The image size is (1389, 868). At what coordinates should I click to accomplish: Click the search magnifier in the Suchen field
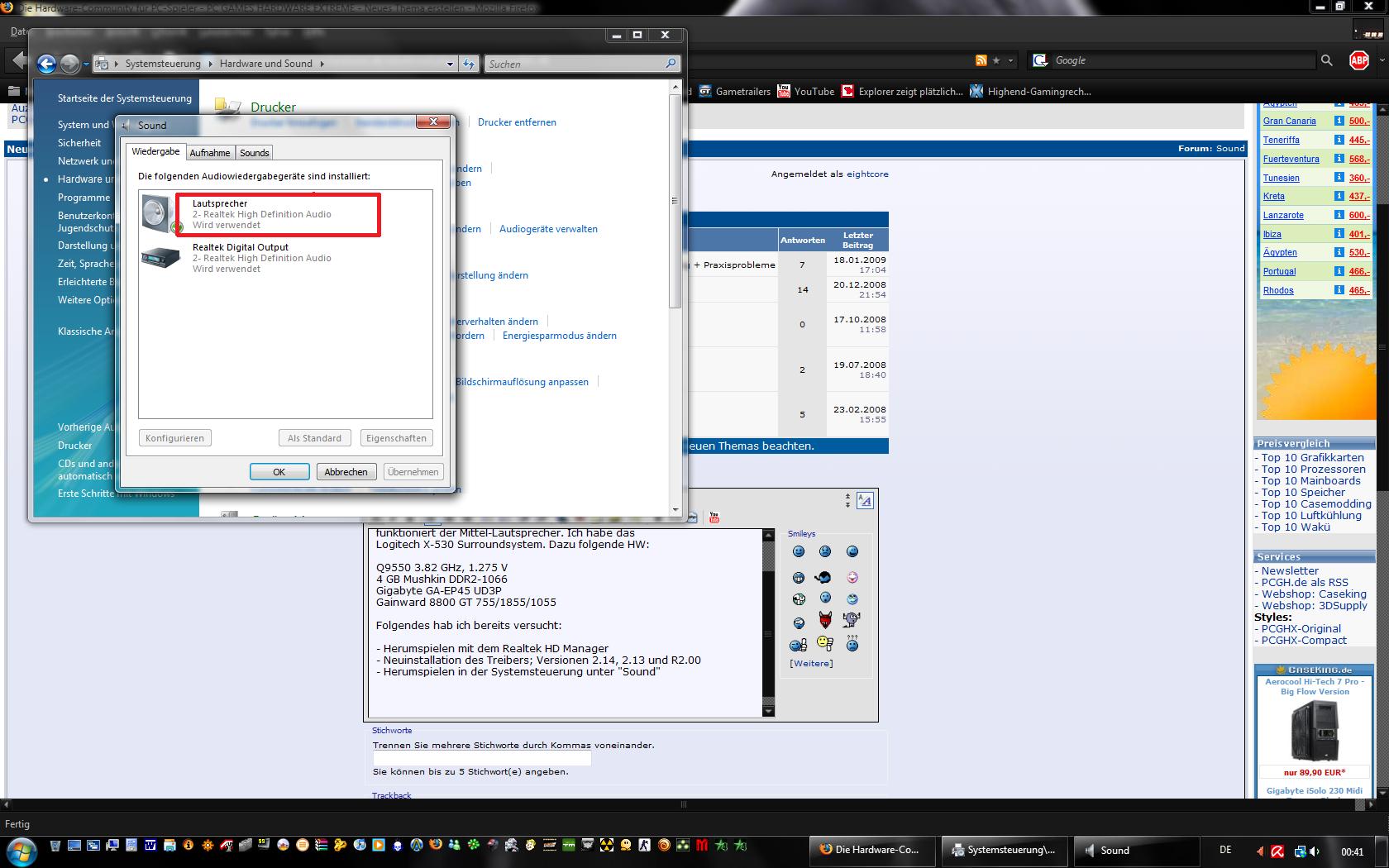(x=671, y=63)
